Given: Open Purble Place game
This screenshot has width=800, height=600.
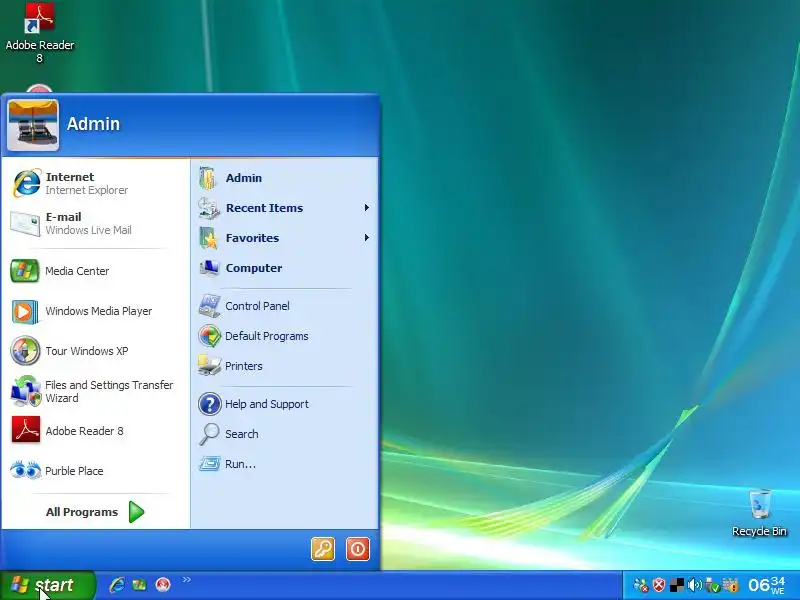Looking at the screenshot, I should (95, 471).
